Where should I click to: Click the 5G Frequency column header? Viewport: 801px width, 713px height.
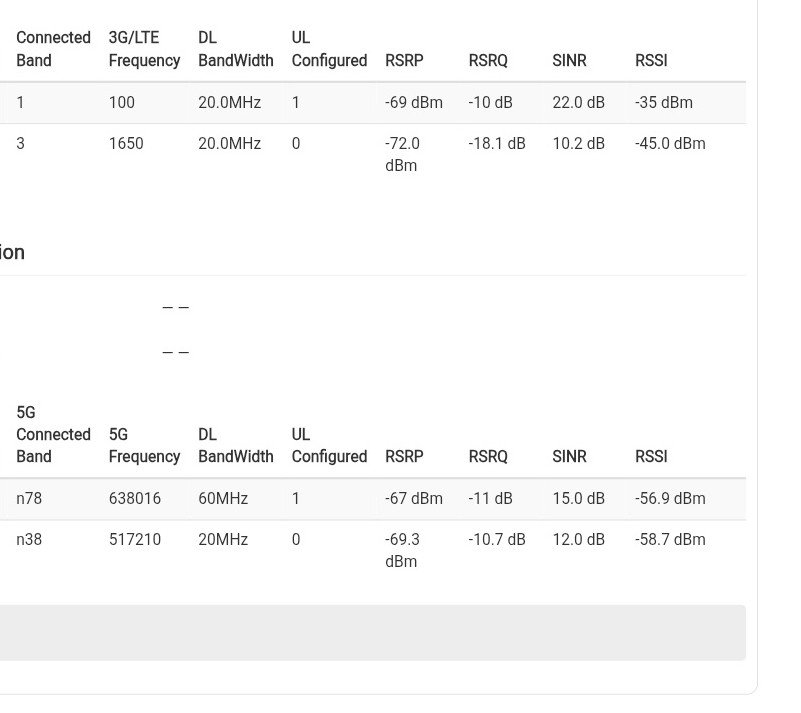144,445
